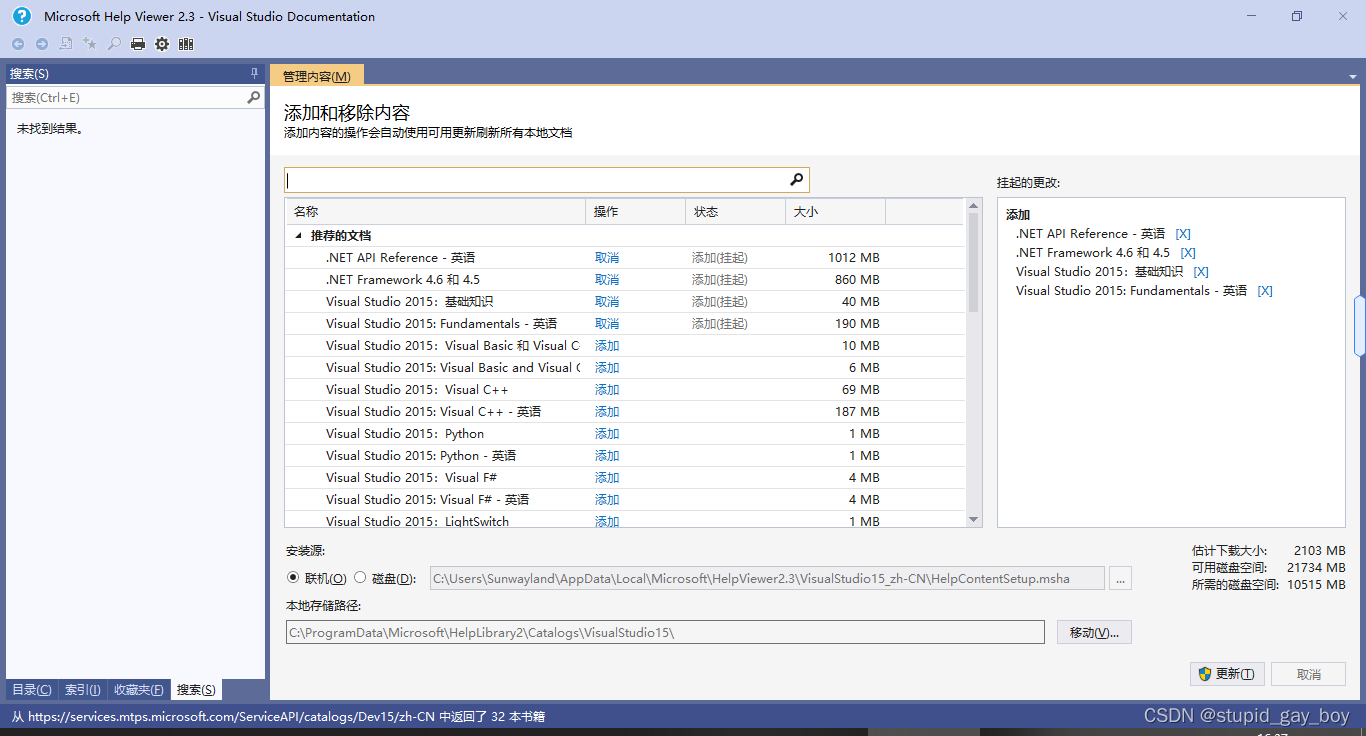Select the 联机 (online) radio button

pyautogui.click(x=293, y=578)
